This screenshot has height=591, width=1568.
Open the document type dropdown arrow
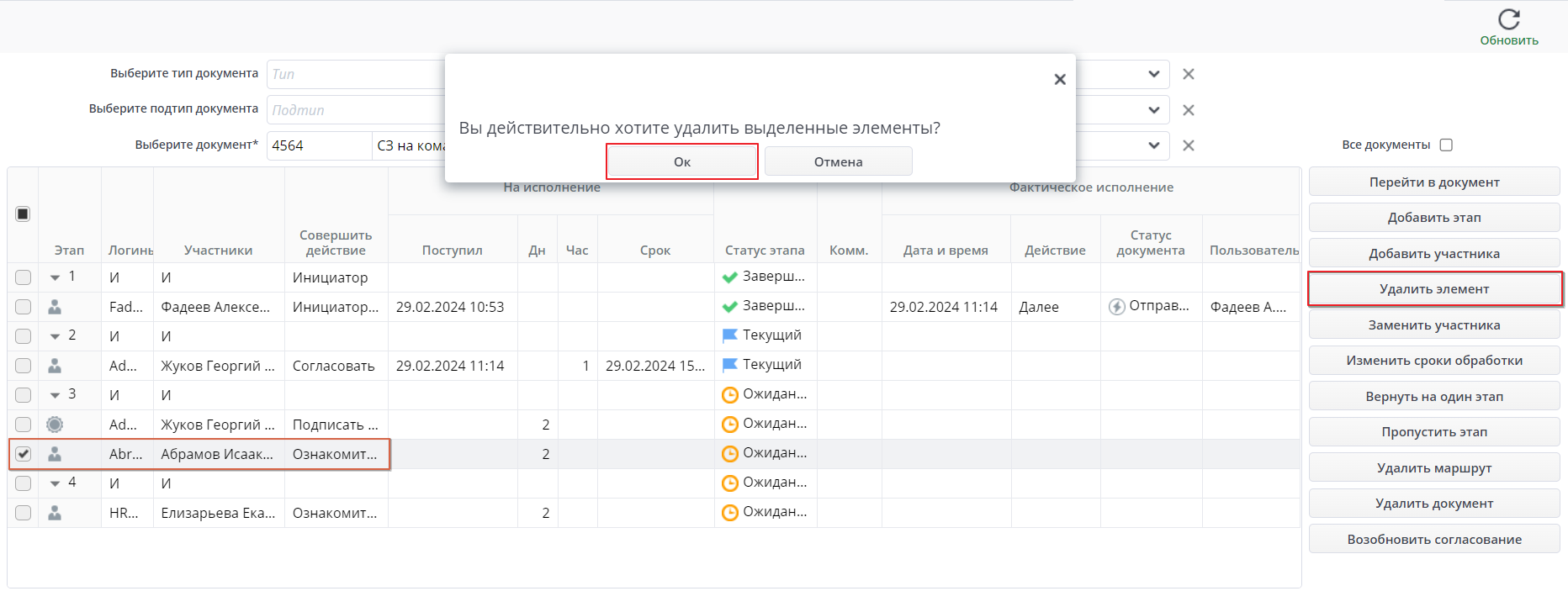[1153, 74]
